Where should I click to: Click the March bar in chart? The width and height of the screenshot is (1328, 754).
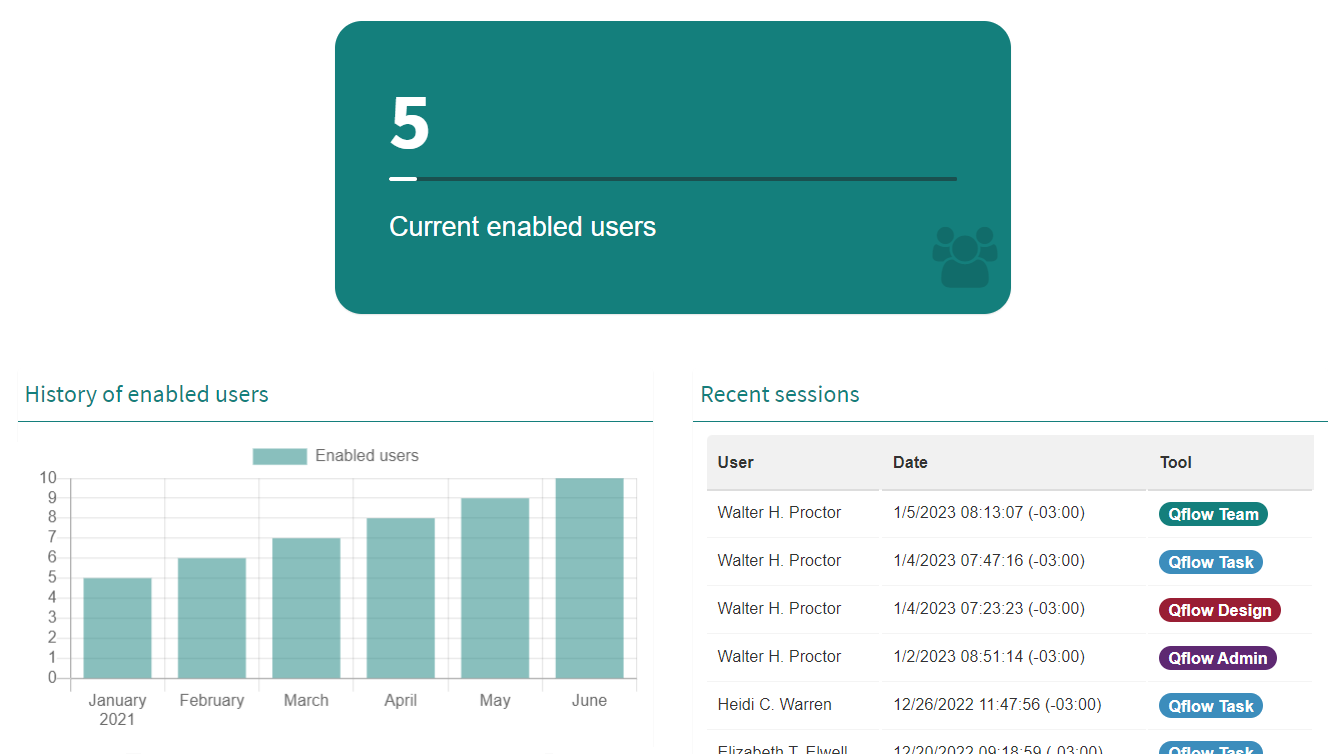pyautogui.click(x=306, y=608)
